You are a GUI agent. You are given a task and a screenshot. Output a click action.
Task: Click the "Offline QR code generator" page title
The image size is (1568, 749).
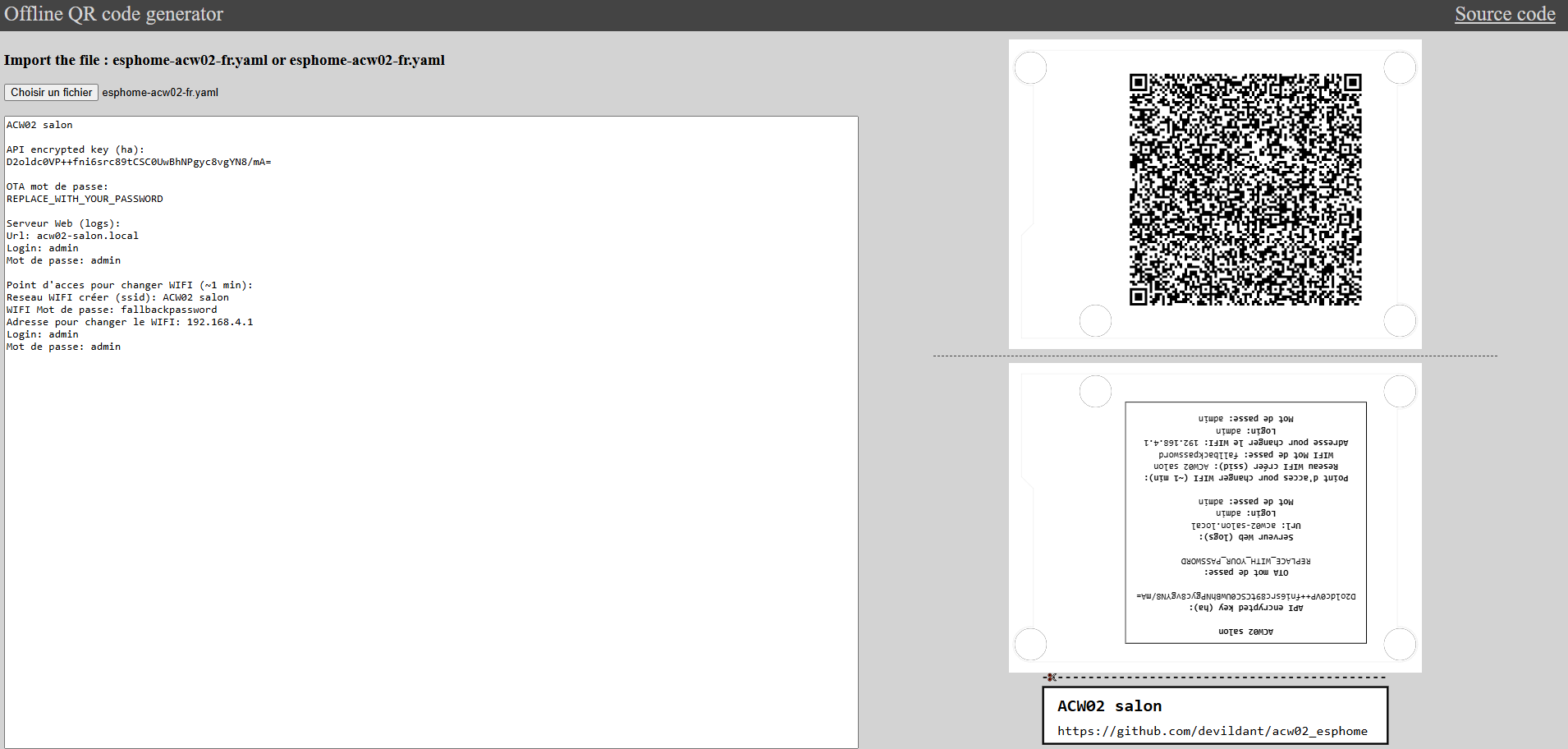point(114,14)
